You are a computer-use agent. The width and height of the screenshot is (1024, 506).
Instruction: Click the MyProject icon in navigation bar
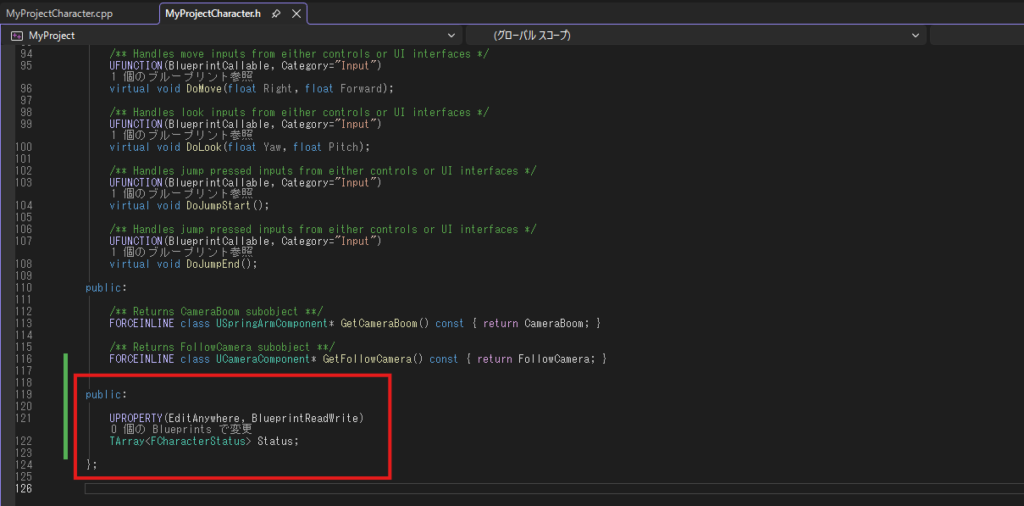[x=16, y=35]
